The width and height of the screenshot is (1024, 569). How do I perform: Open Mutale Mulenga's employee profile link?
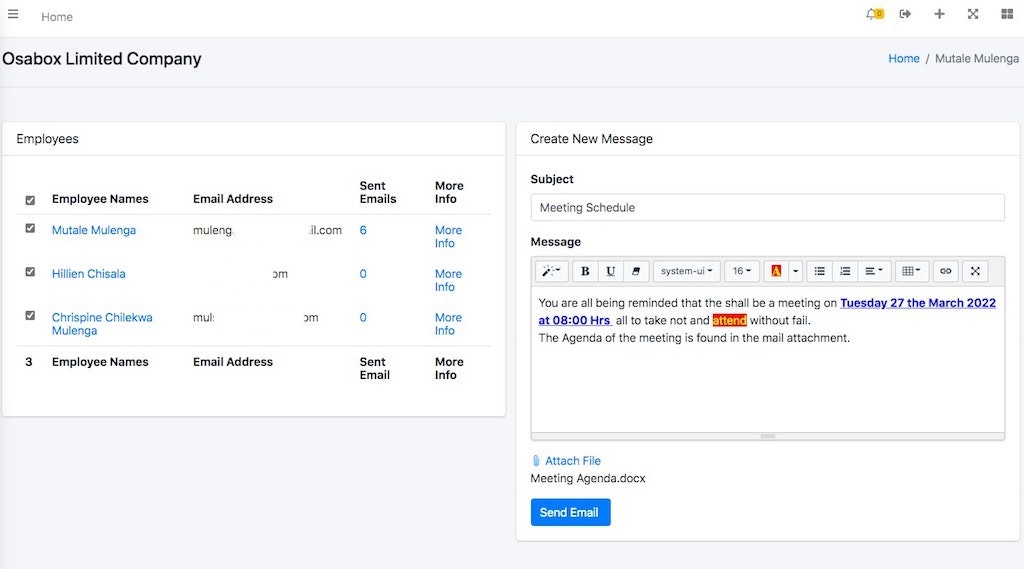94,230
